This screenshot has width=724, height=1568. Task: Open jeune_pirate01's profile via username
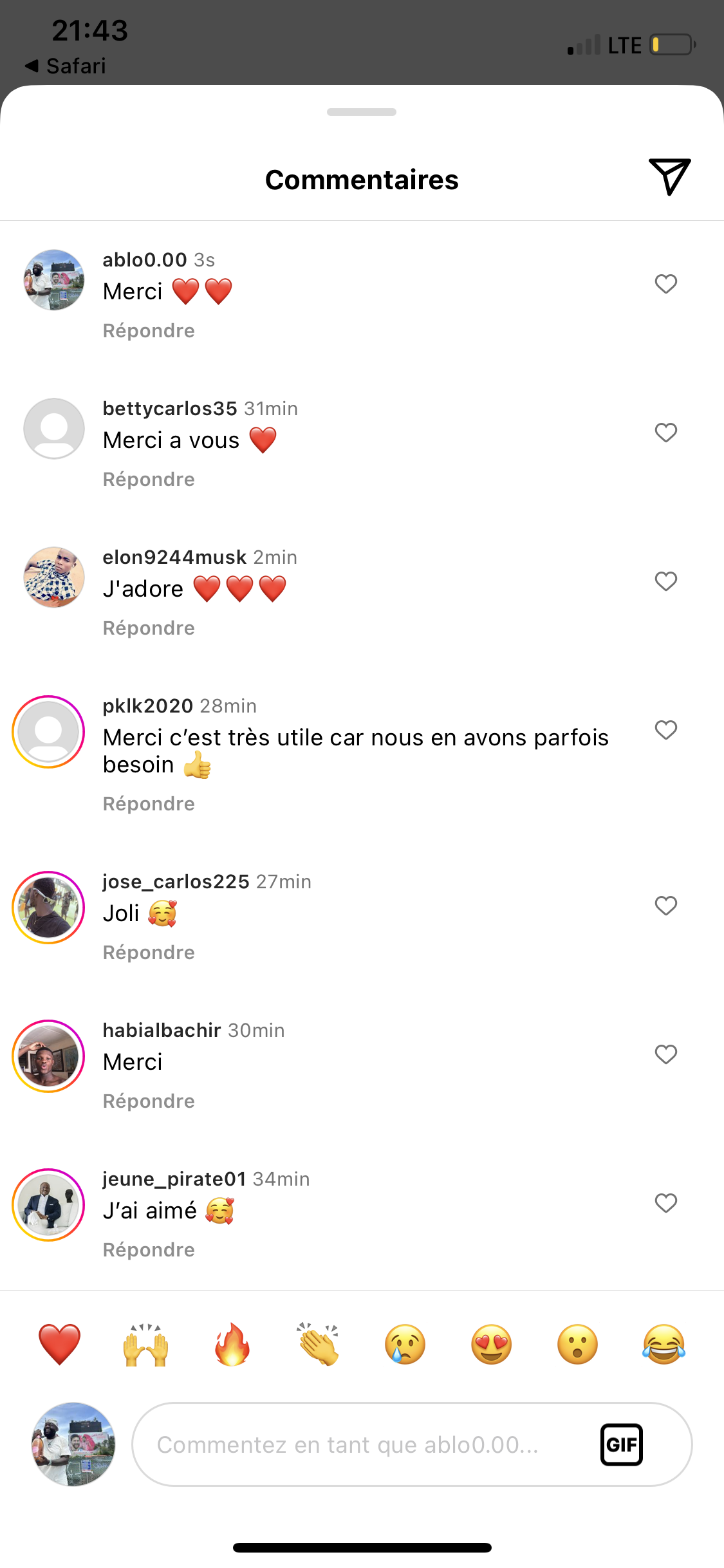(174, 1179)
